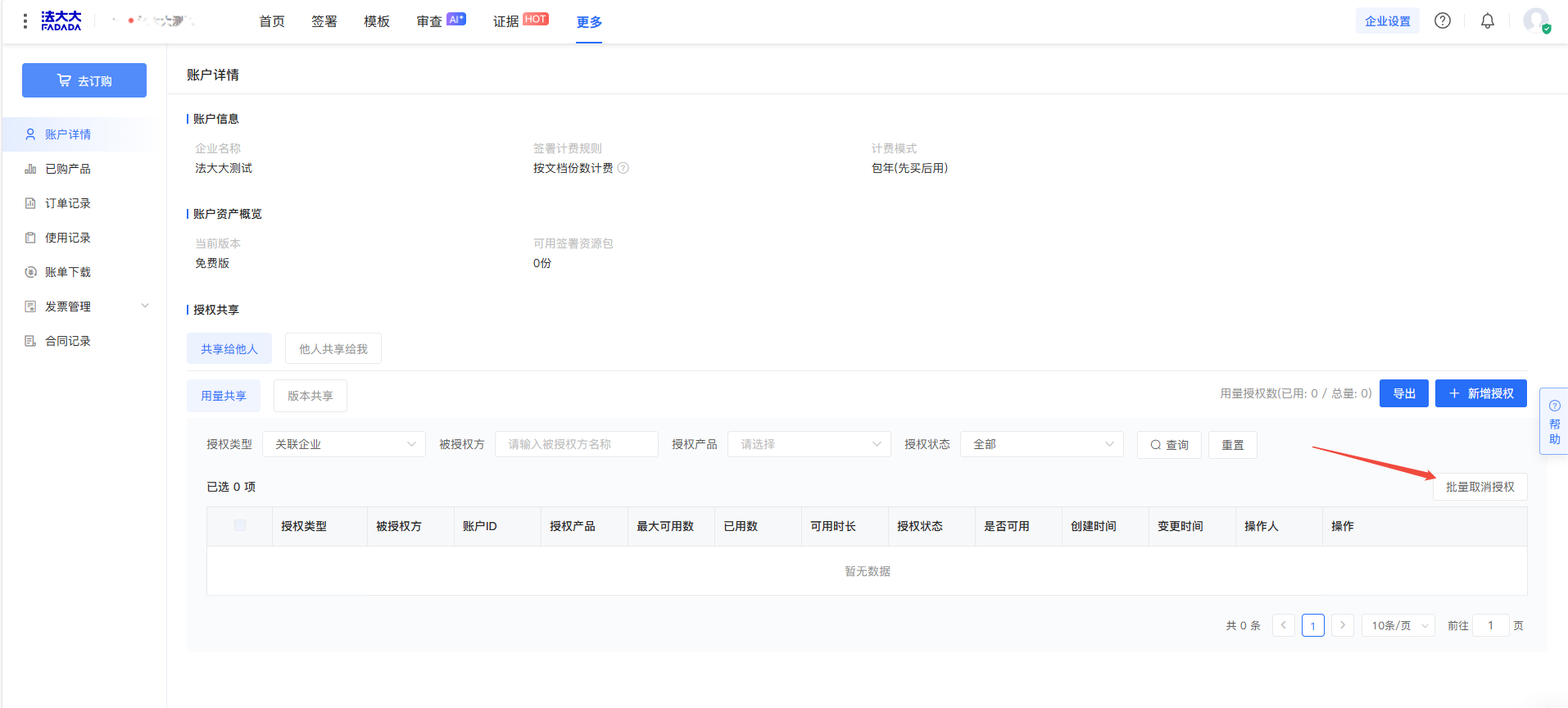Open the 更多 navigation tab
1568x708 pixels.
point(589,22)
